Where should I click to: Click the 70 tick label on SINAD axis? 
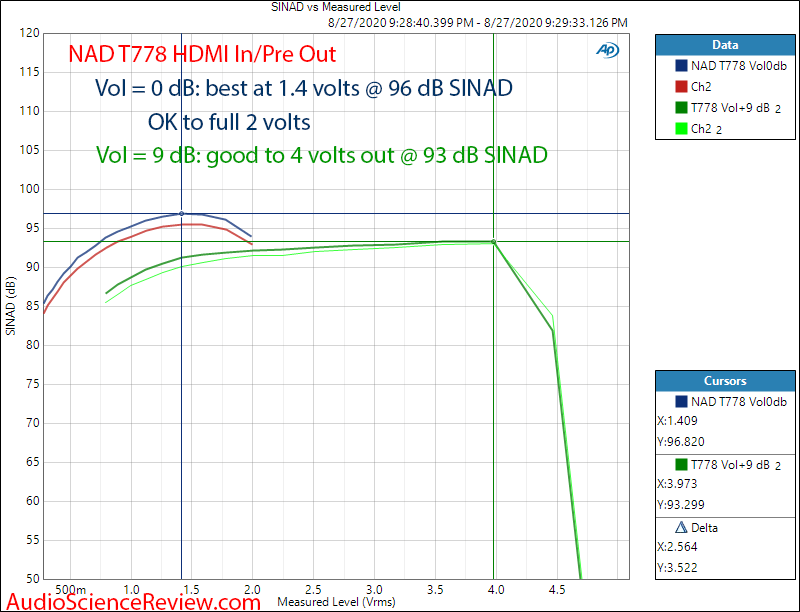click(x=33, y=423)
